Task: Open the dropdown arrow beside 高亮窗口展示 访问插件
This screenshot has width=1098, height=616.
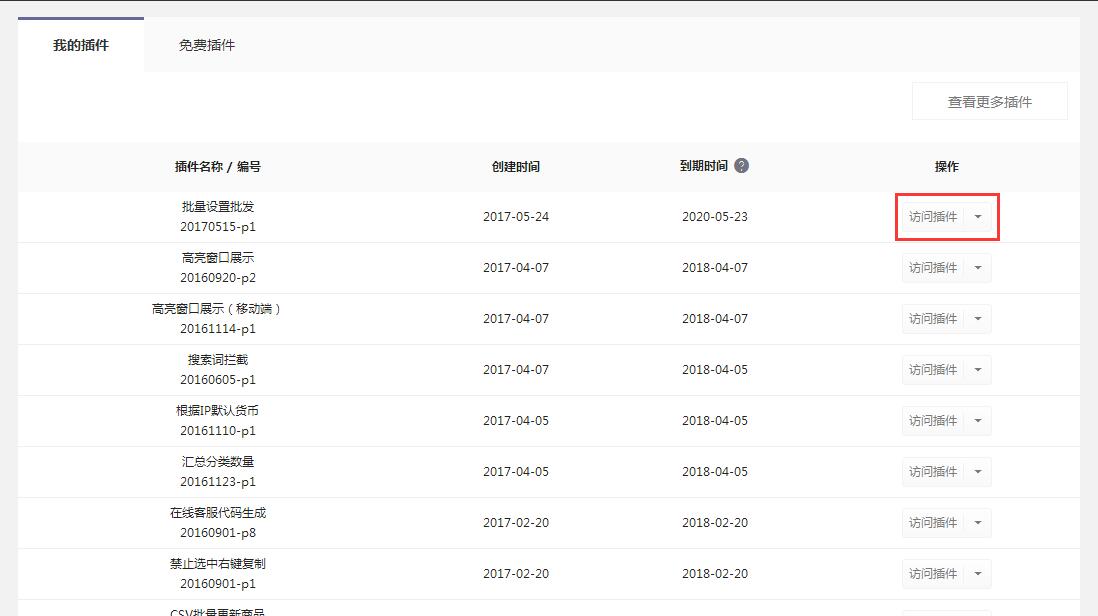Action: point(978,267)
